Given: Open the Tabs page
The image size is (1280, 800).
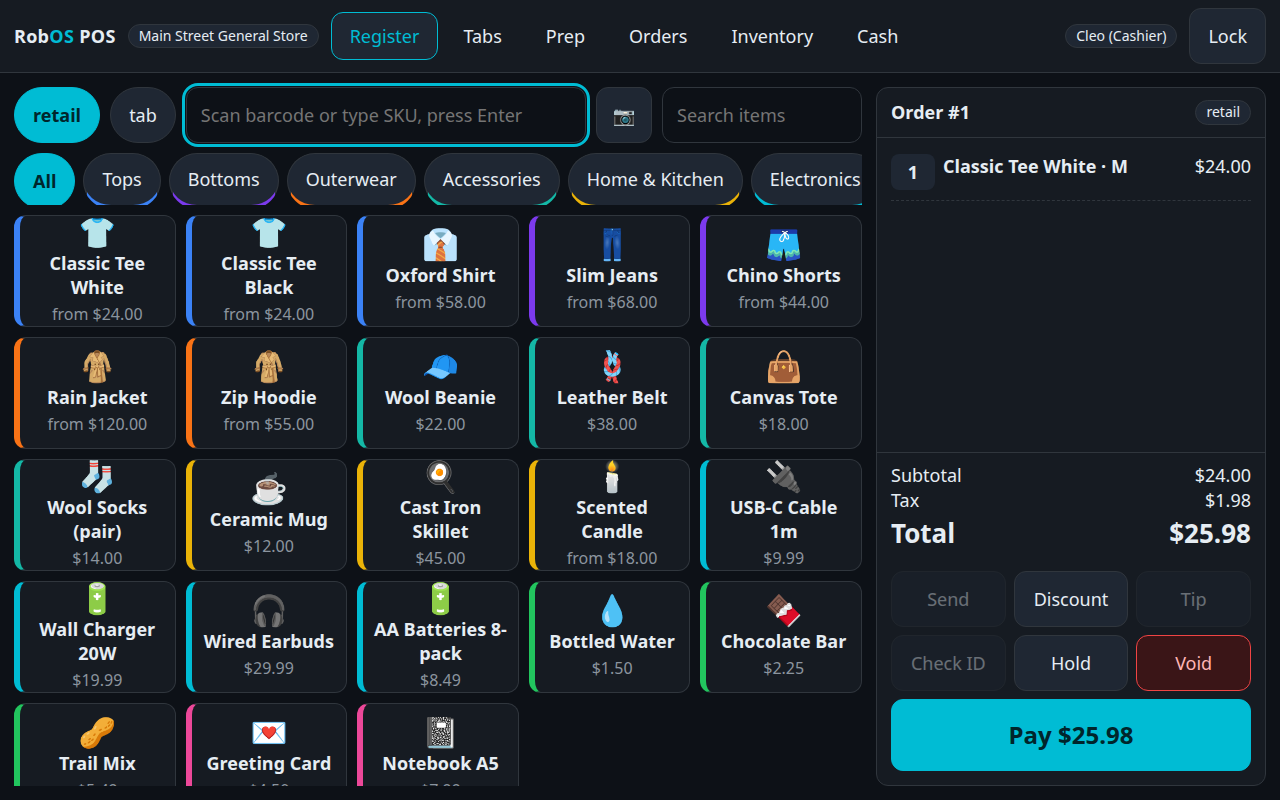Looking at the screenshot, I should [483, 36].
